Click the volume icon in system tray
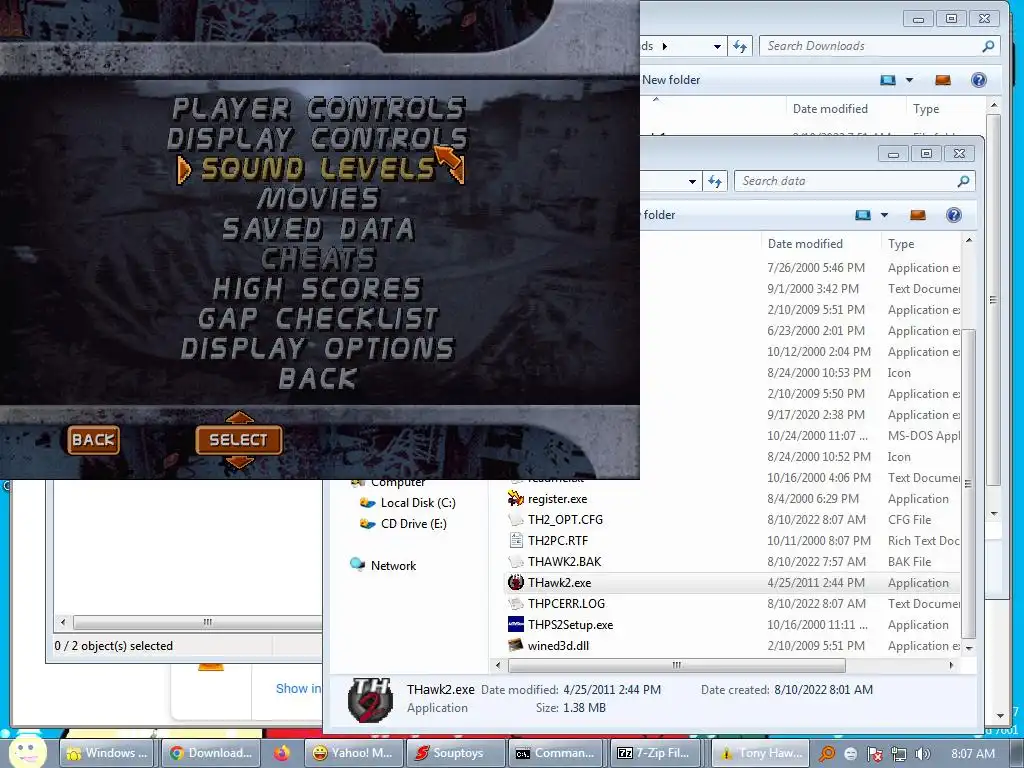1024x768 pixels. coord(922,754)
